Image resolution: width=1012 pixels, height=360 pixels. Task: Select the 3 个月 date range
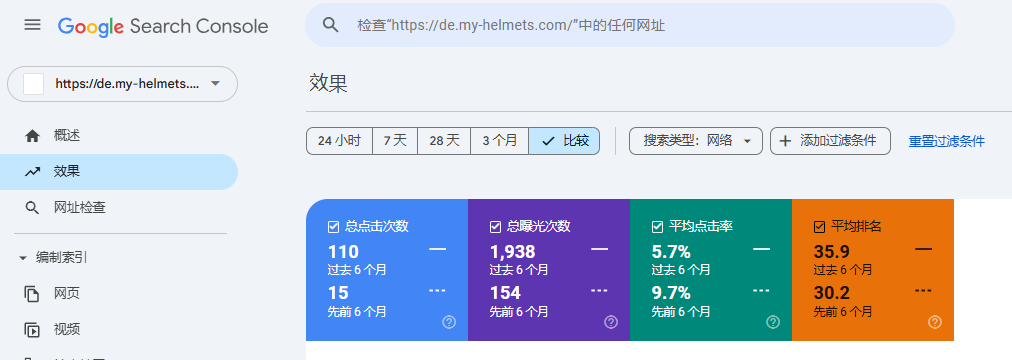pyautogui.click(x=500, y=141)
